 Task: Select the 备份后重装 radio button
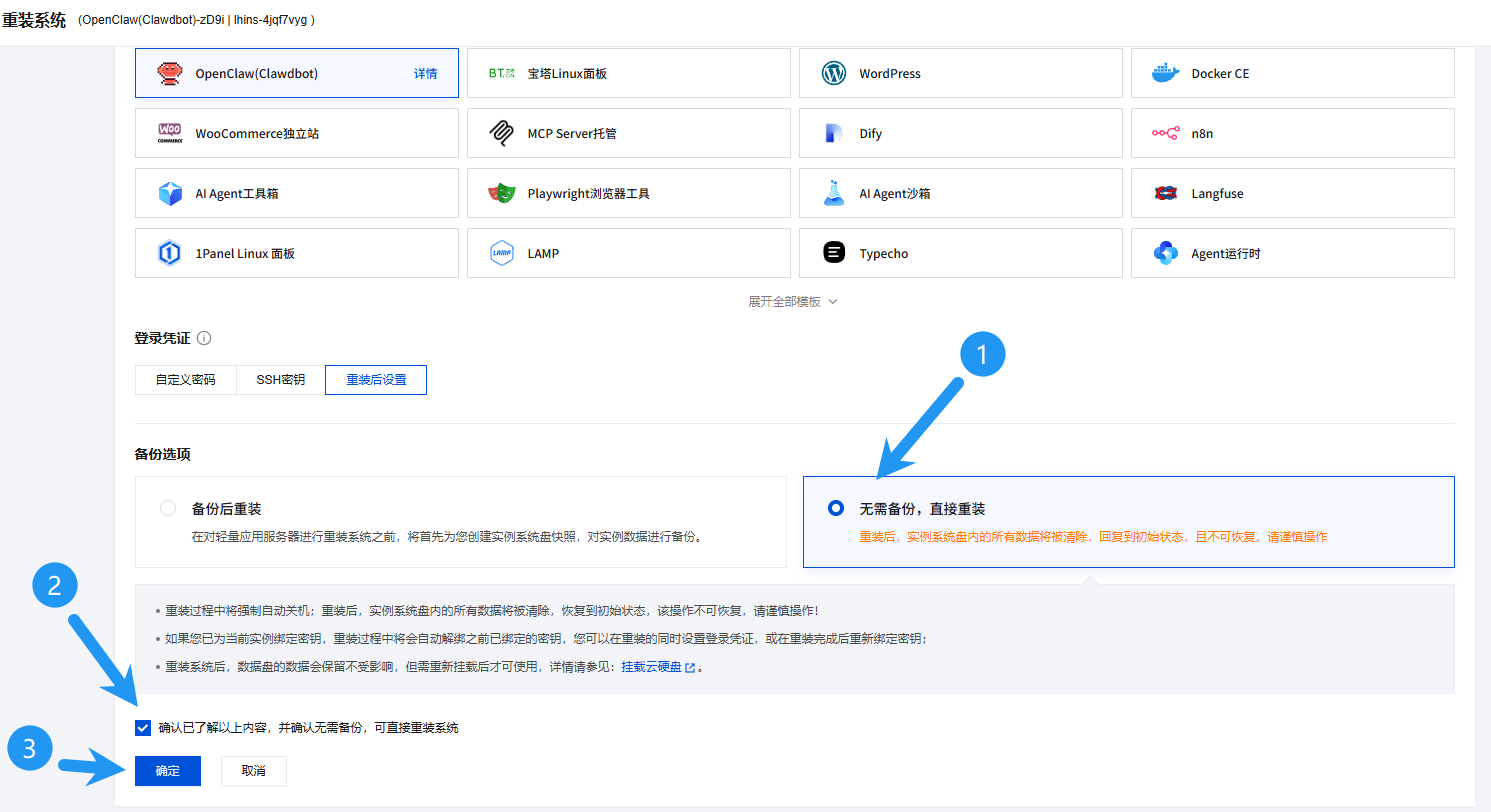coord(168,508)
